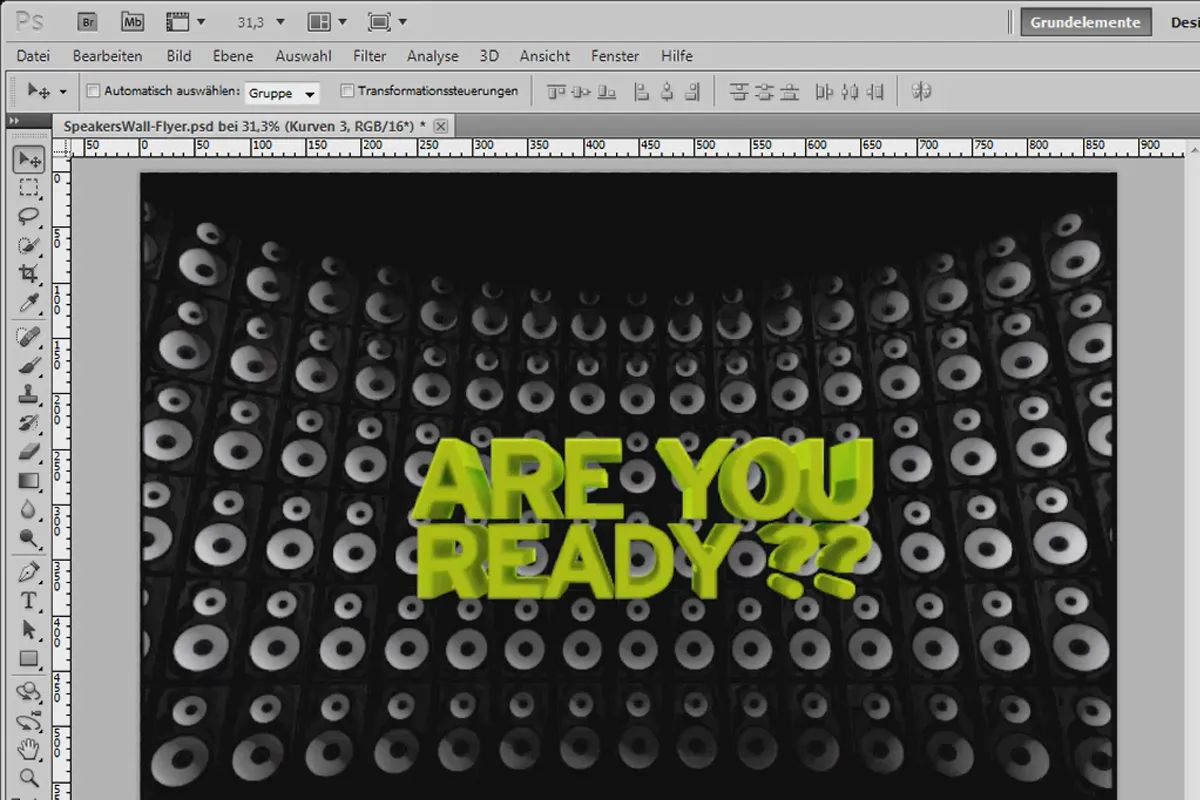Expand the arrange documents dropdown
The image size is (1200, 800).
pyautogui.click(x=327, y=21)
